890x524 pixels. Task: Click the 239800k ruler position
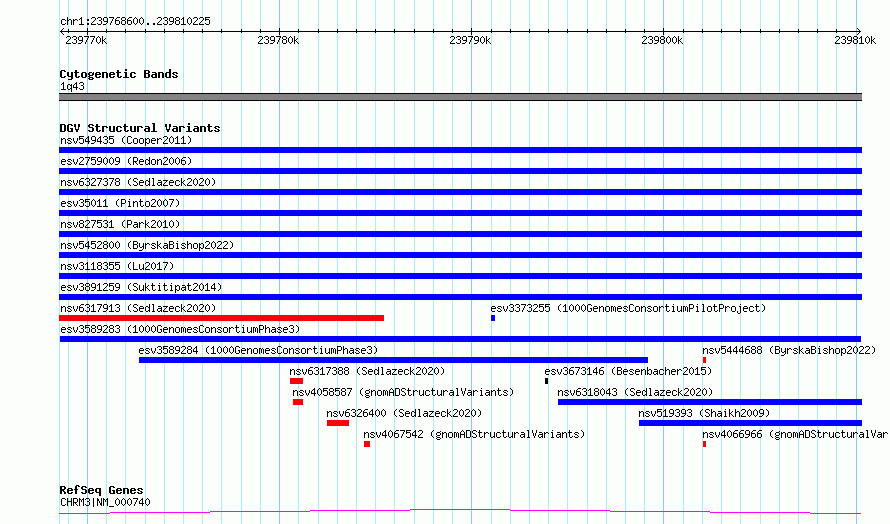tap(662, 40)
